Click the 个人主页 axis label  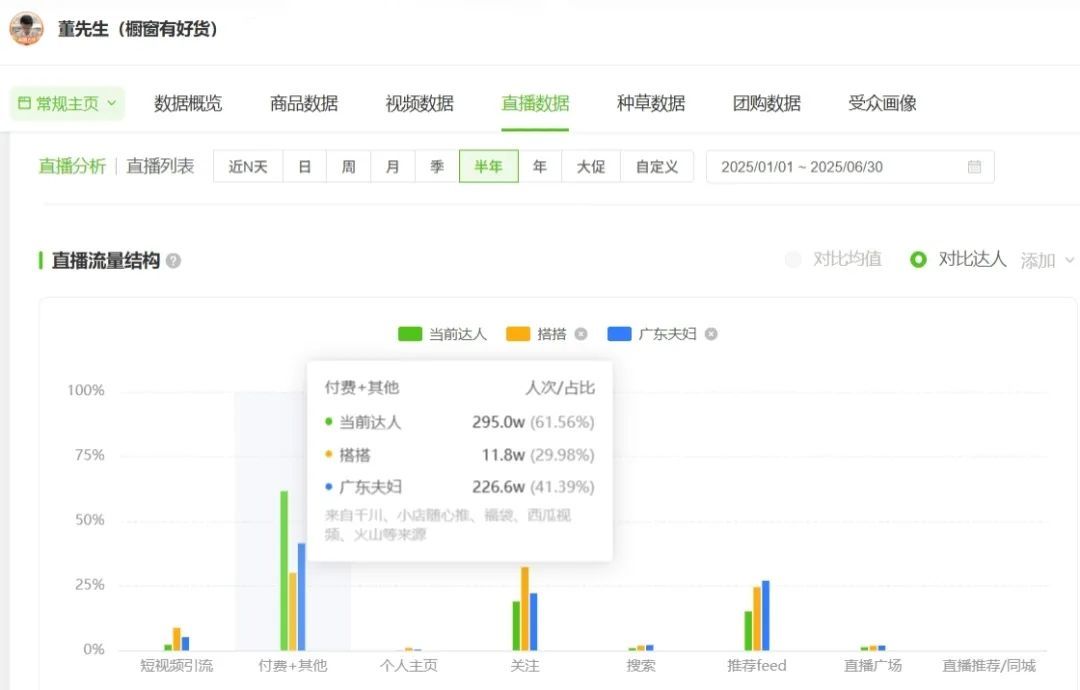tap(408, 666)
